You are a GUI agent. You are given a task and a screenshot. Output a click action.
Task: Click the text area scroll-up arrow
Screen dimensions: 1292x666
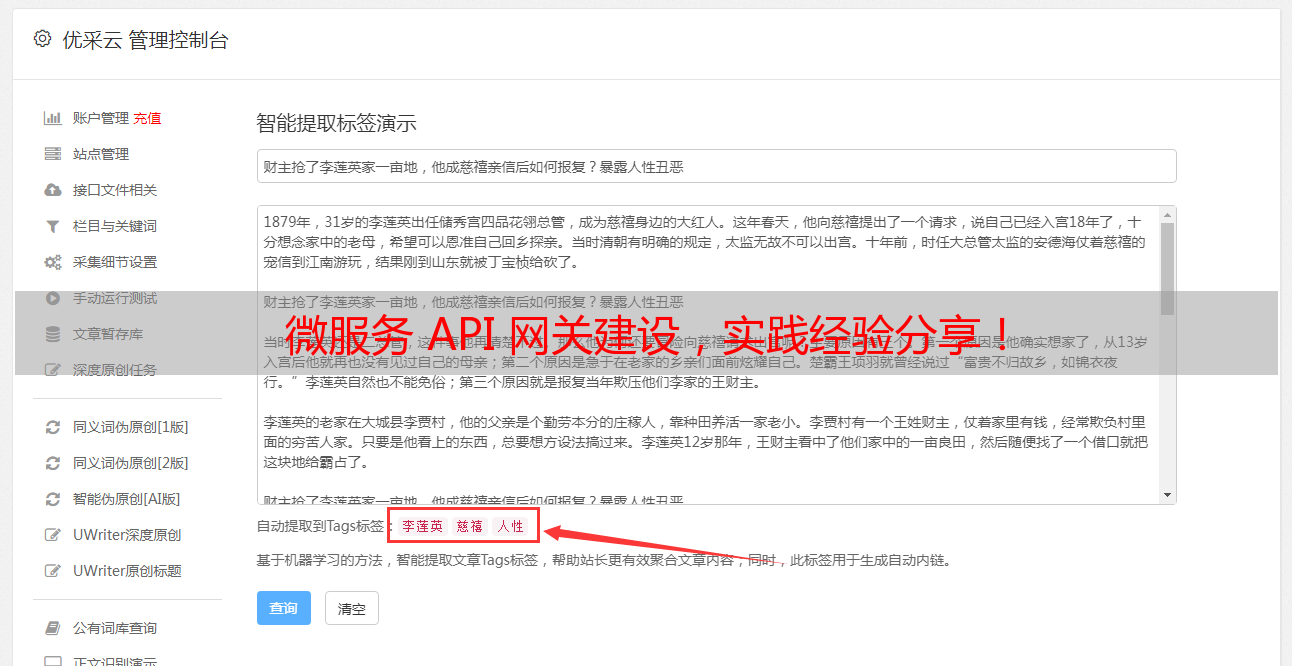1167,214
